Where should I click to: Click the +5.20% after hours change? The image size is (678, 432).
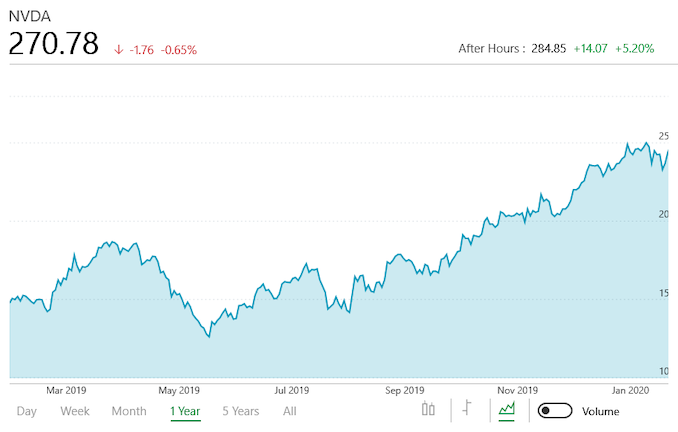click(x=634, y=48)
